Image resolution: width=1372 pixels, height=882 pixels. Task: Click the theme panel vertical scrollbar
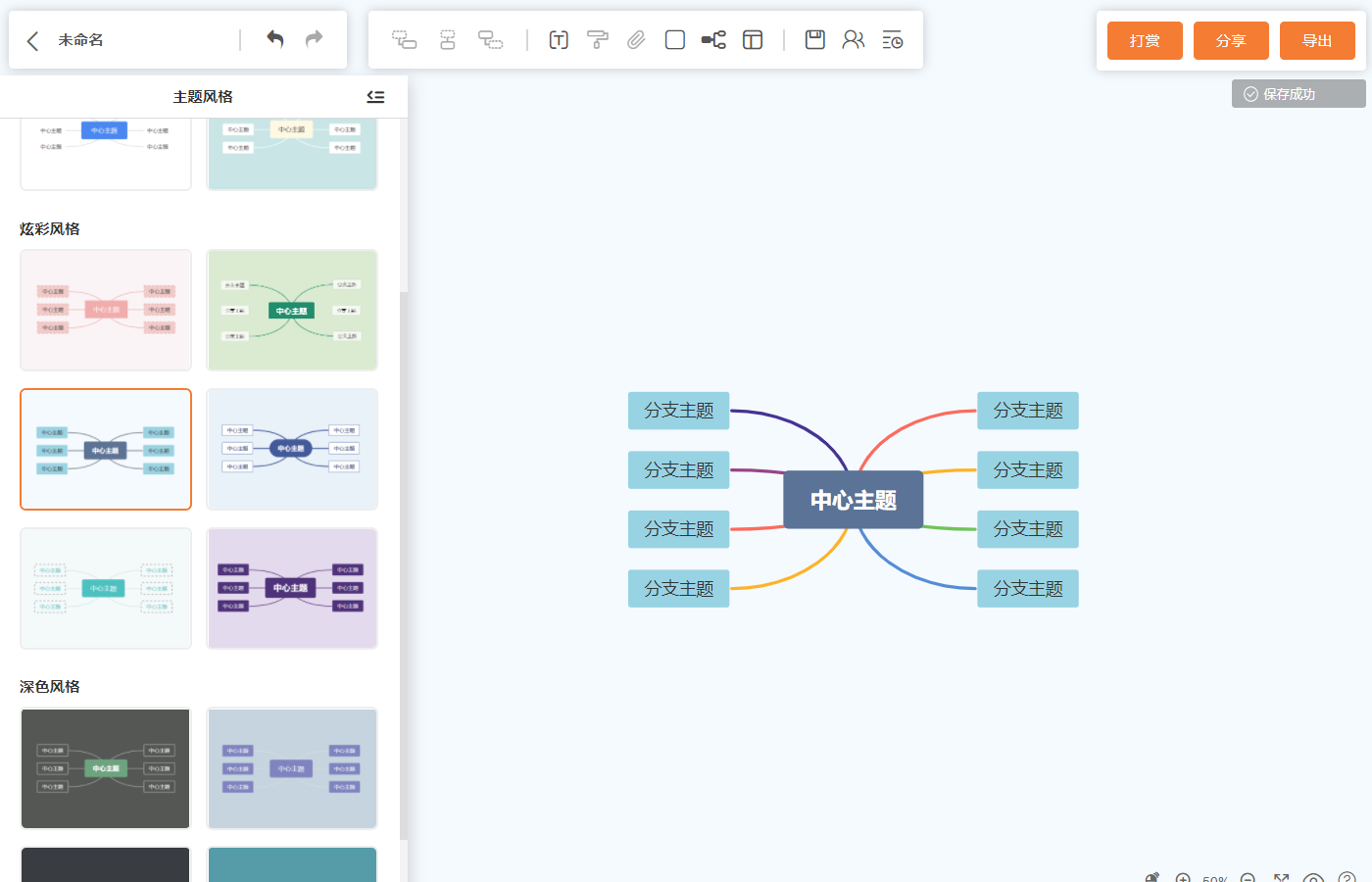tap(404, 566)
